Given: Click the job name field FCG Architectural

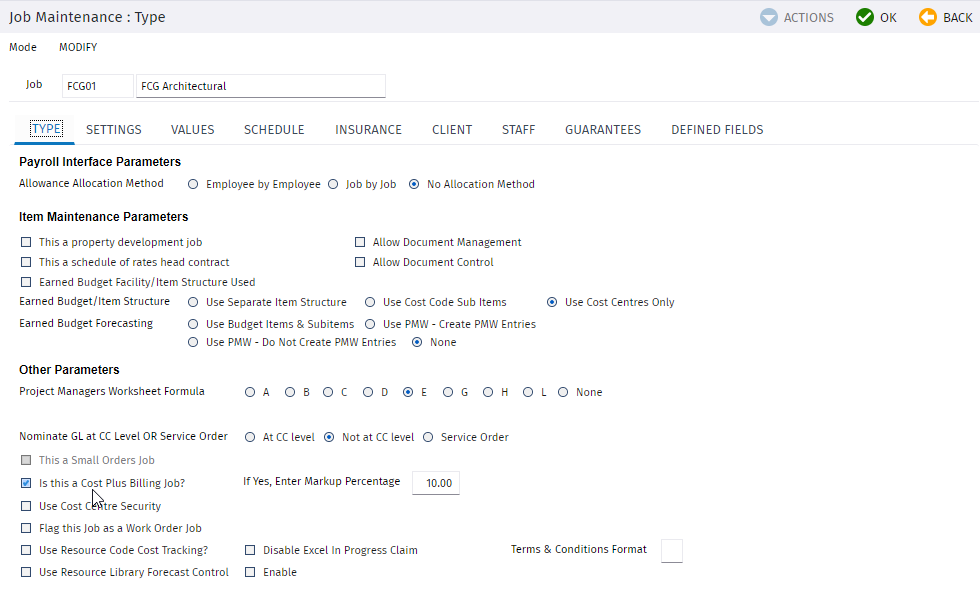Looking at the screenshot, I should 261,86.
